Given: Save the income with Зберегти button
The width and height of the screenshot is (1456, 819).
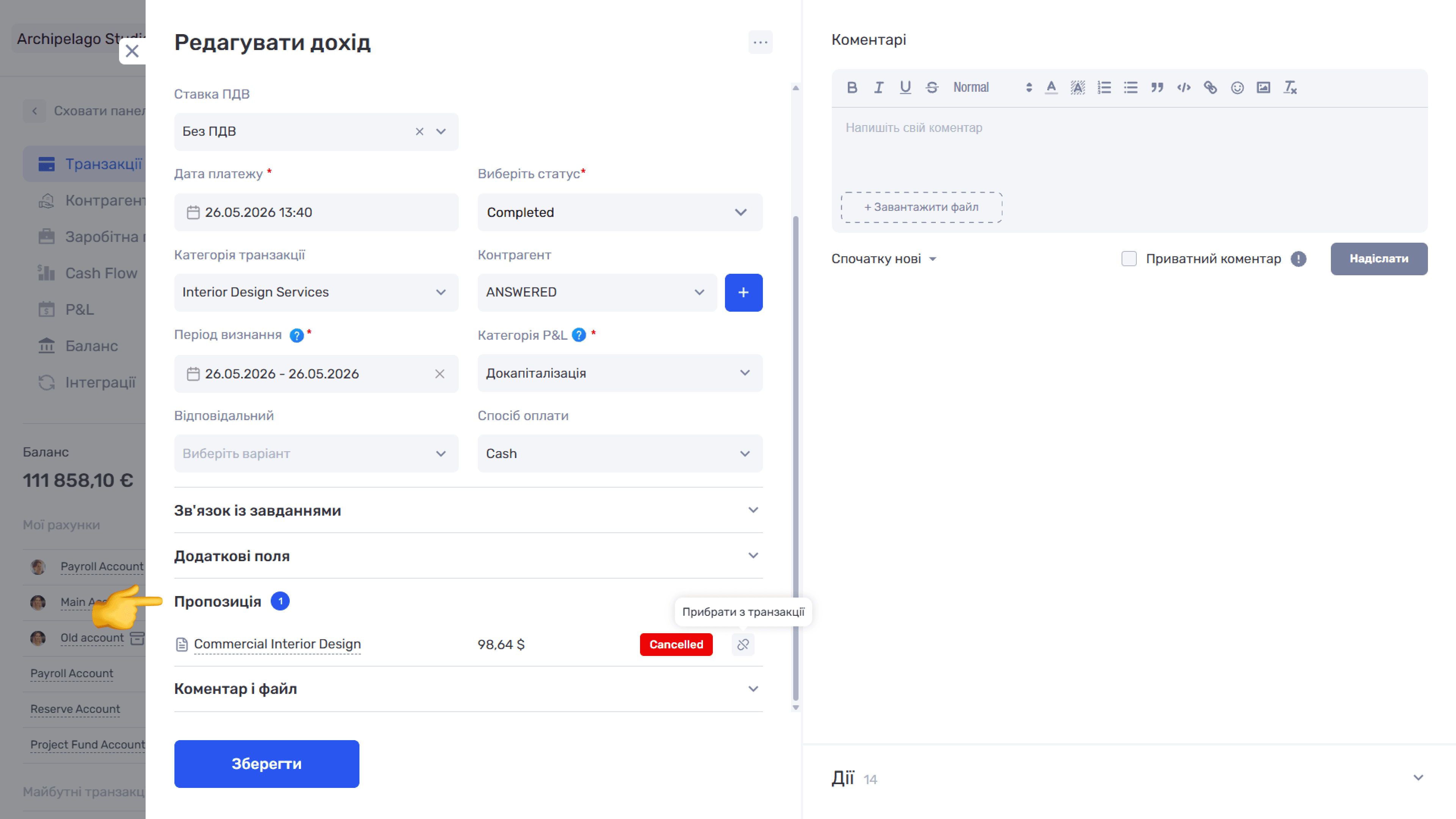Looking at the screenshot, I should point(266,764).
